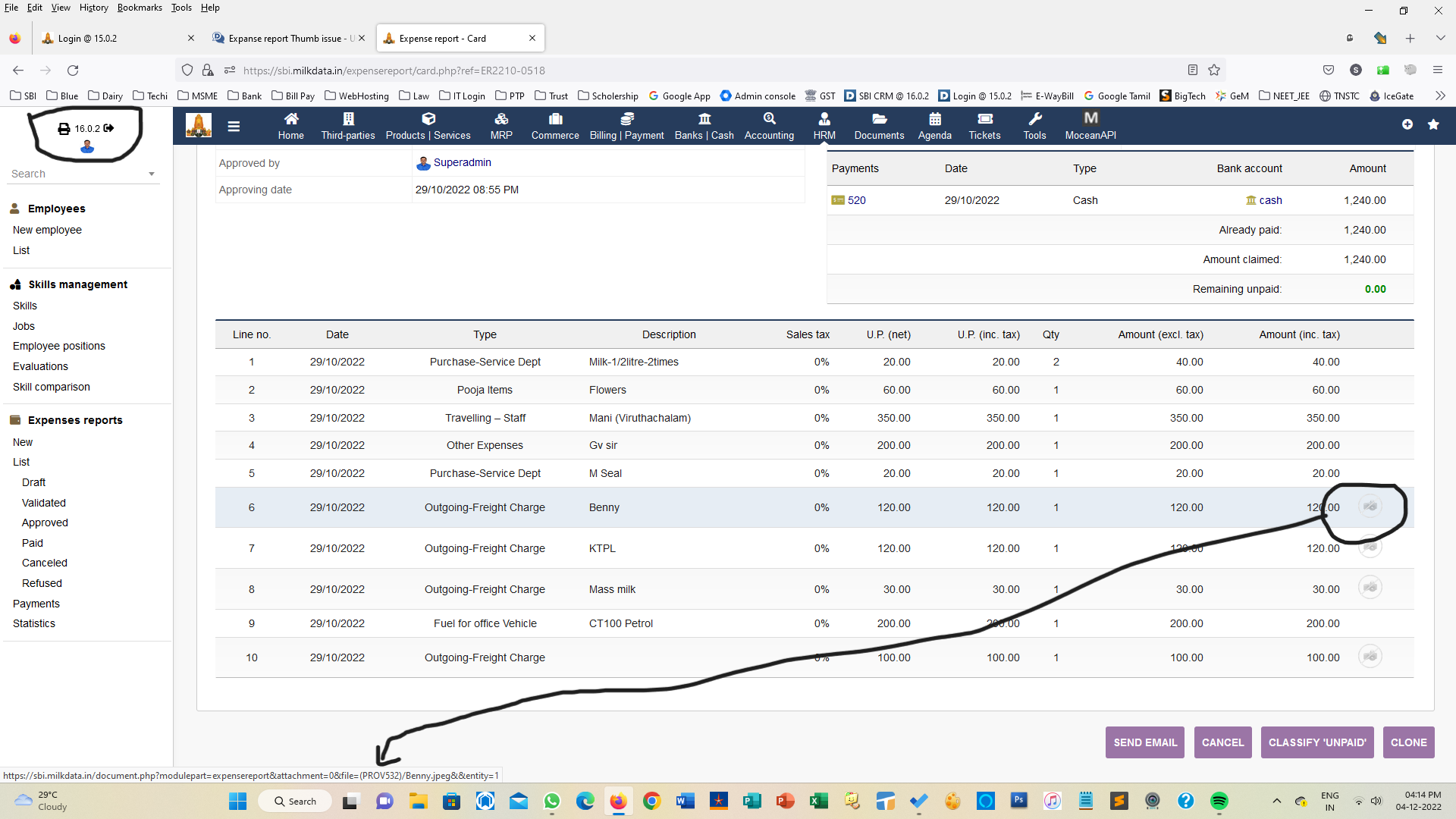Open Spotify from the taskbar
Viewport: 1456px width, 819px height.
click(1219, 801)
